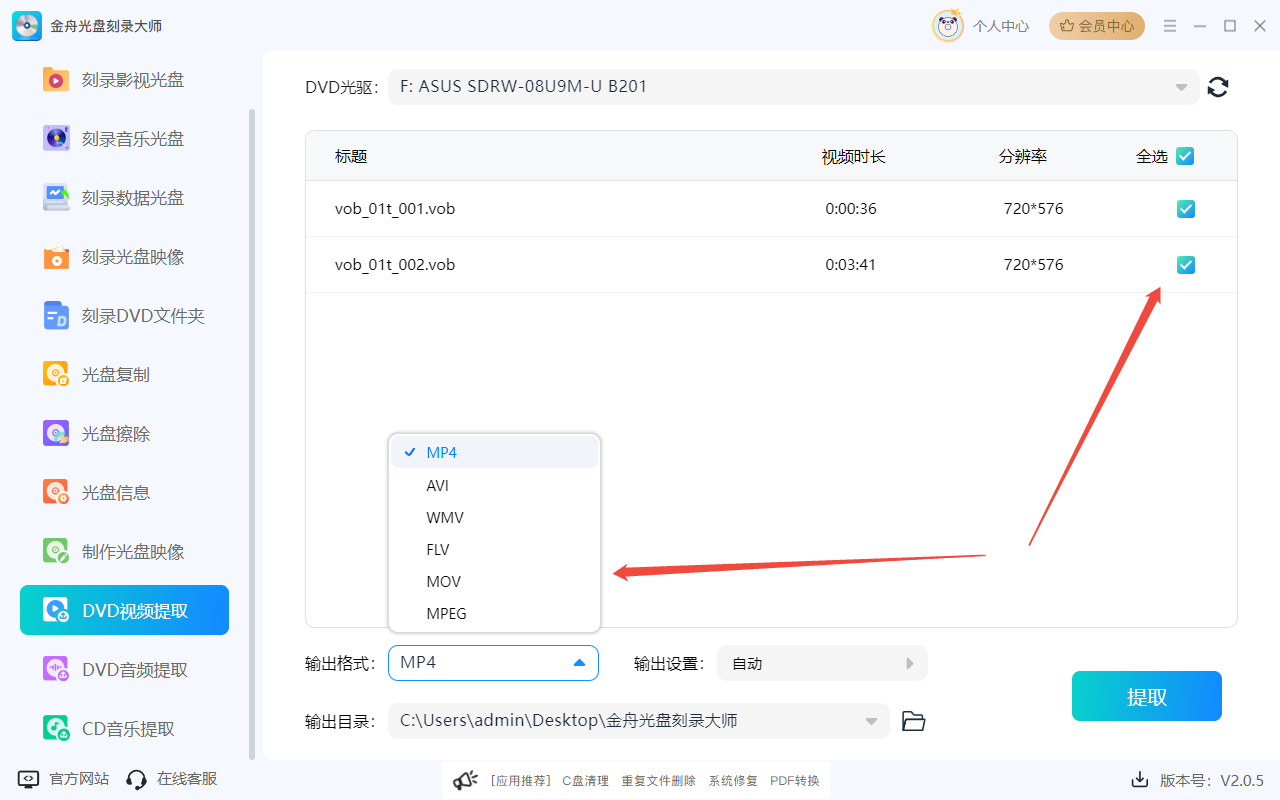This screenshot has height=800, width=1280.
Task: Open 个人中心 link
Action: (x=1001, y=26)
